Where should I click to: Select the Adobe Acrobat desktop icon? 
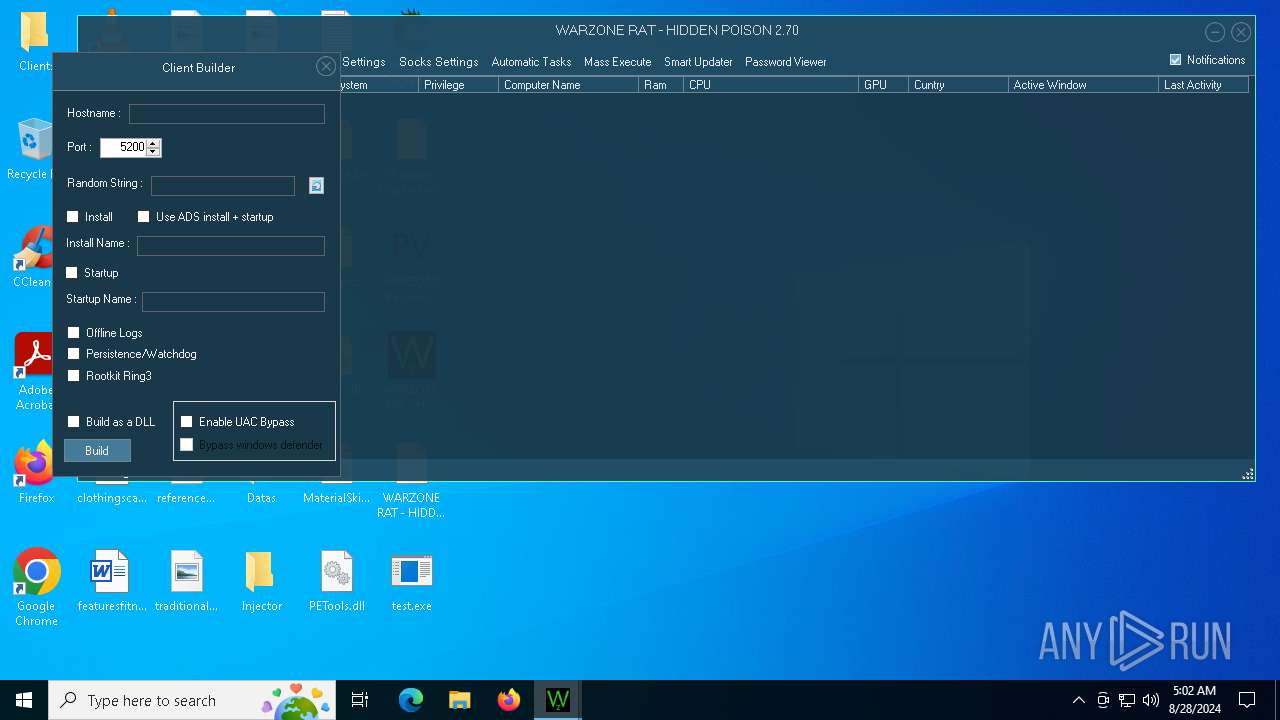pyautogui.click(x=34, y=372)
